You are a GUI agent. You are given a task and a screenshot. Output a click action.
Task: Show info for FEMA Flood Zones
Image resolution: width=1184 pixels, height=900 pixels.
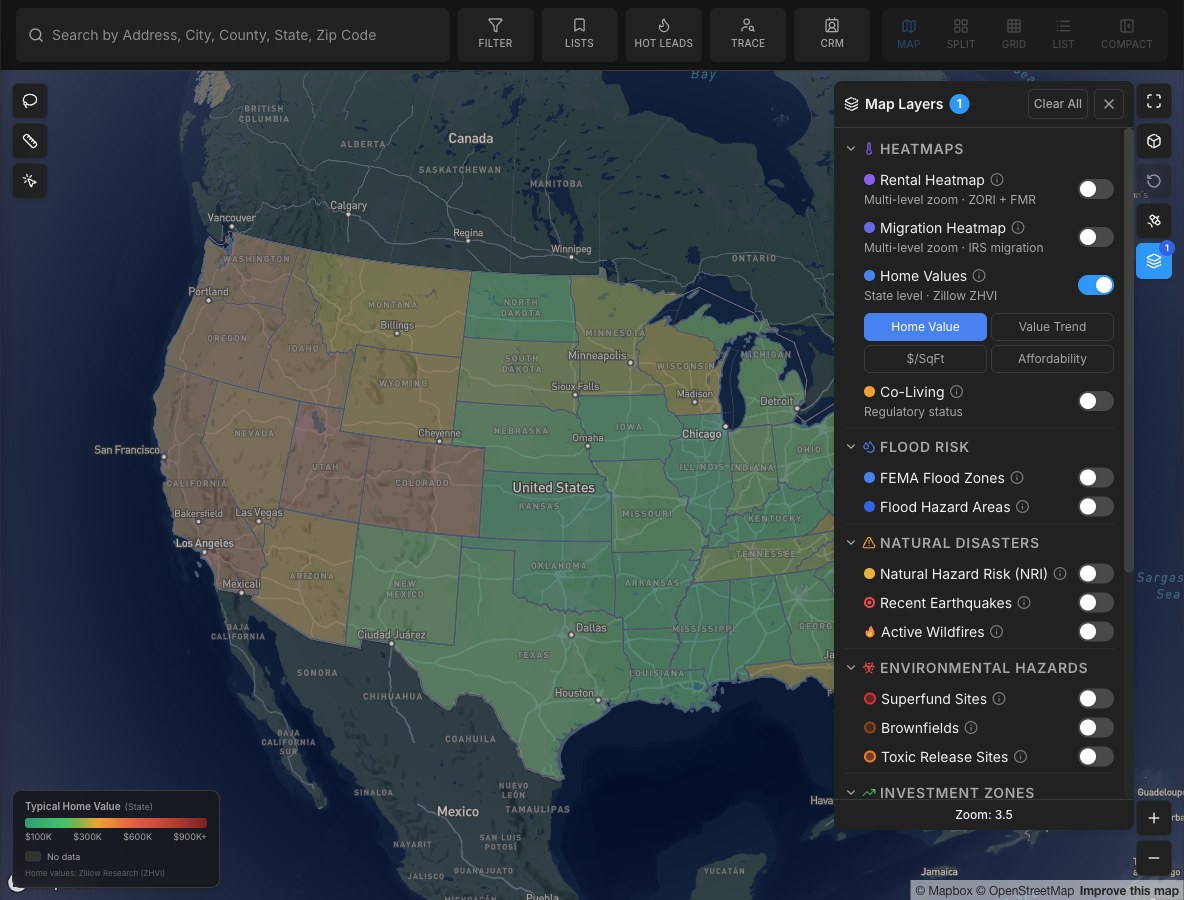1017,477
